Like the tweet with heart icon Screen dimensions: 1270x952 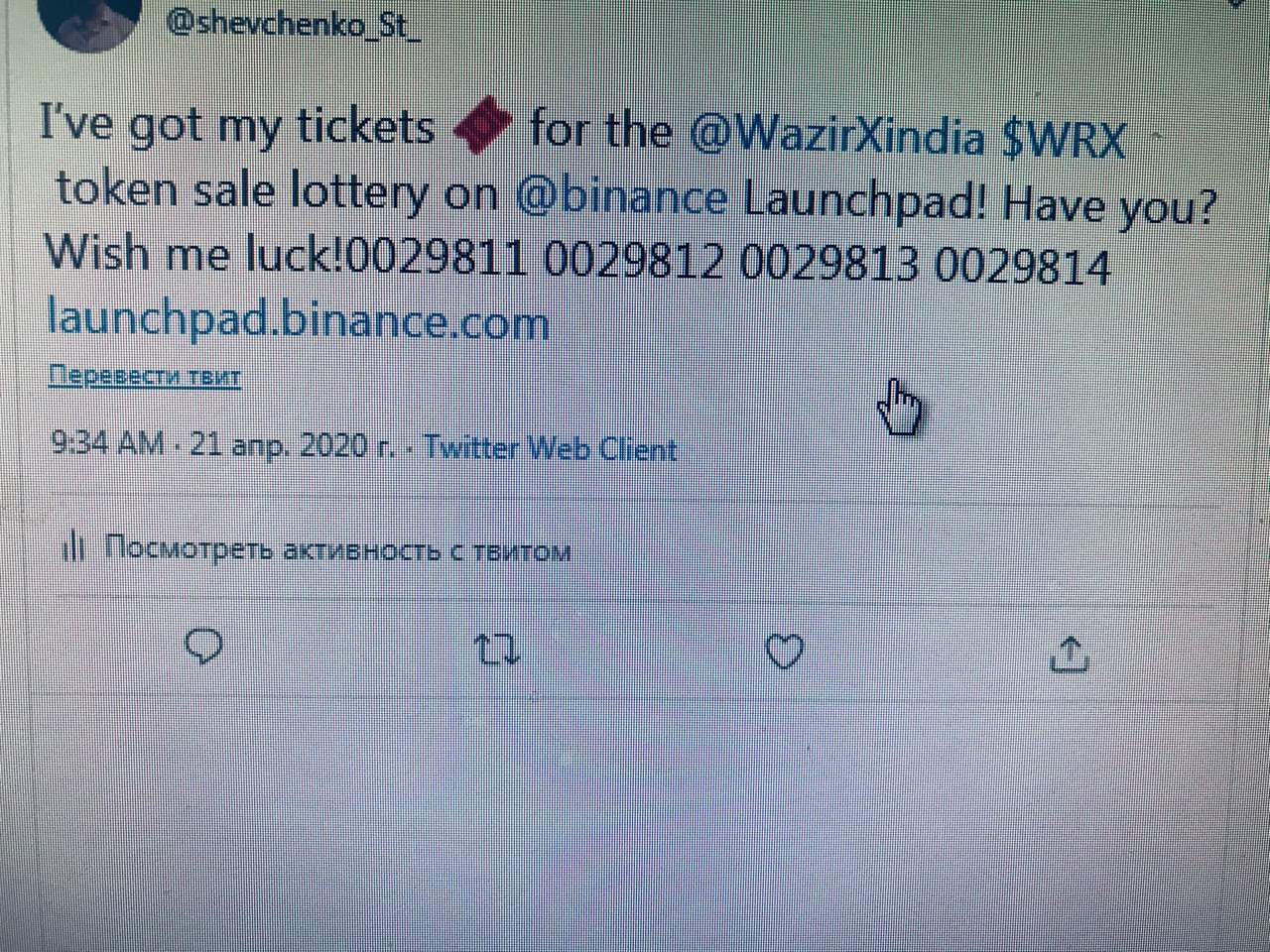785,652
